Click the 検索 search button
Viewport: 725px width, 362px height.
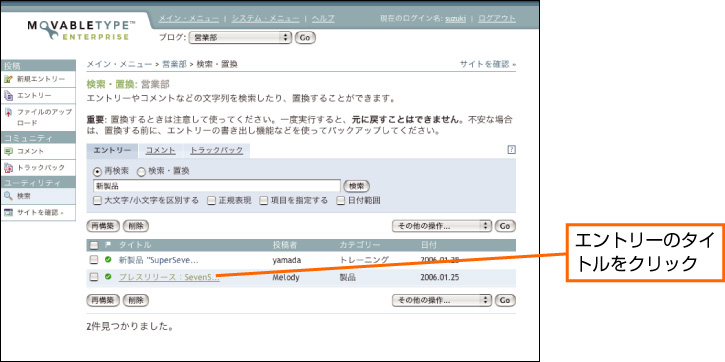tap(356, 186)
